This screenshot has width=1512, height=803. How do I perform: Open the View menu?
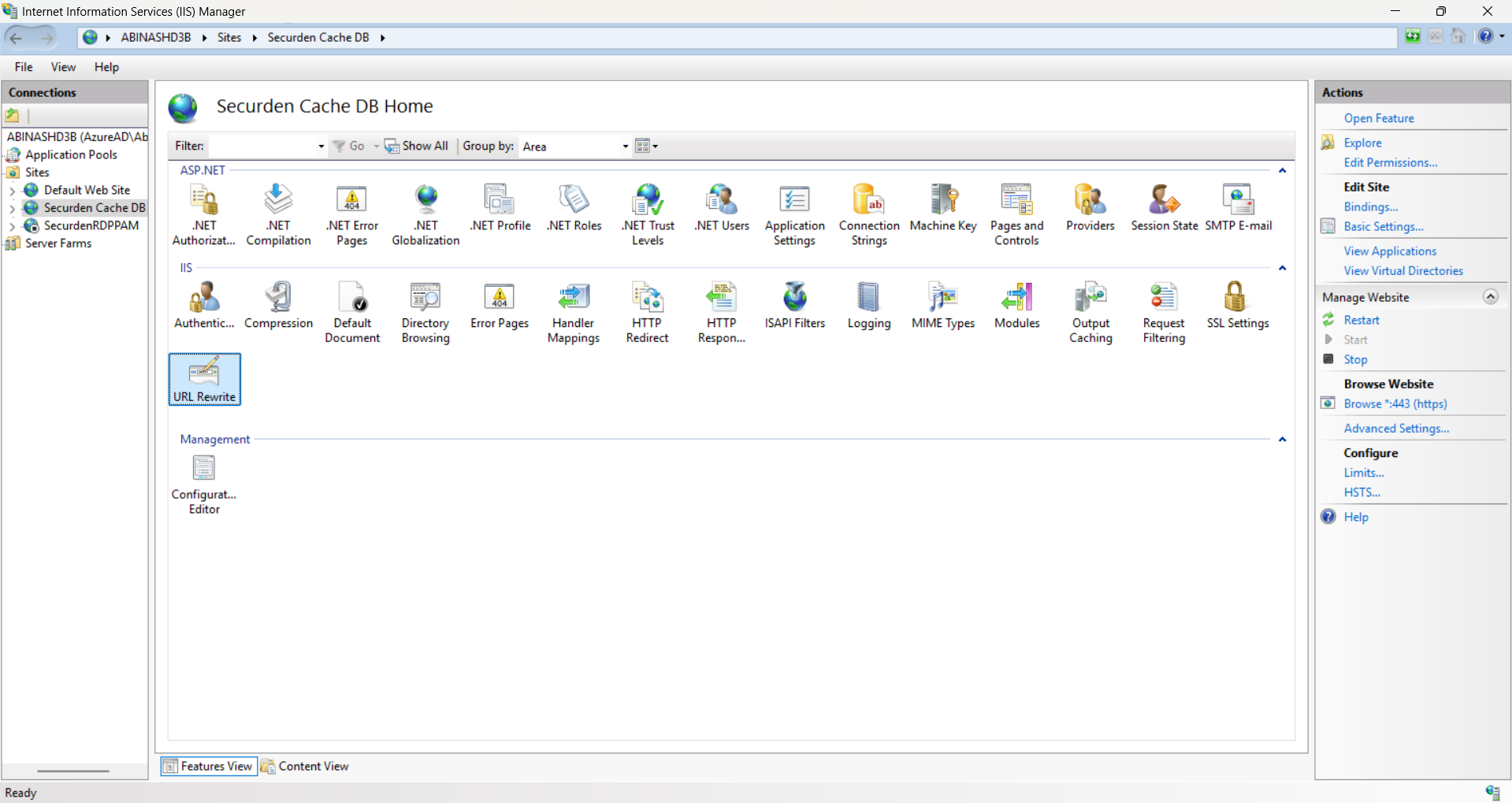[x=63, y=67]
